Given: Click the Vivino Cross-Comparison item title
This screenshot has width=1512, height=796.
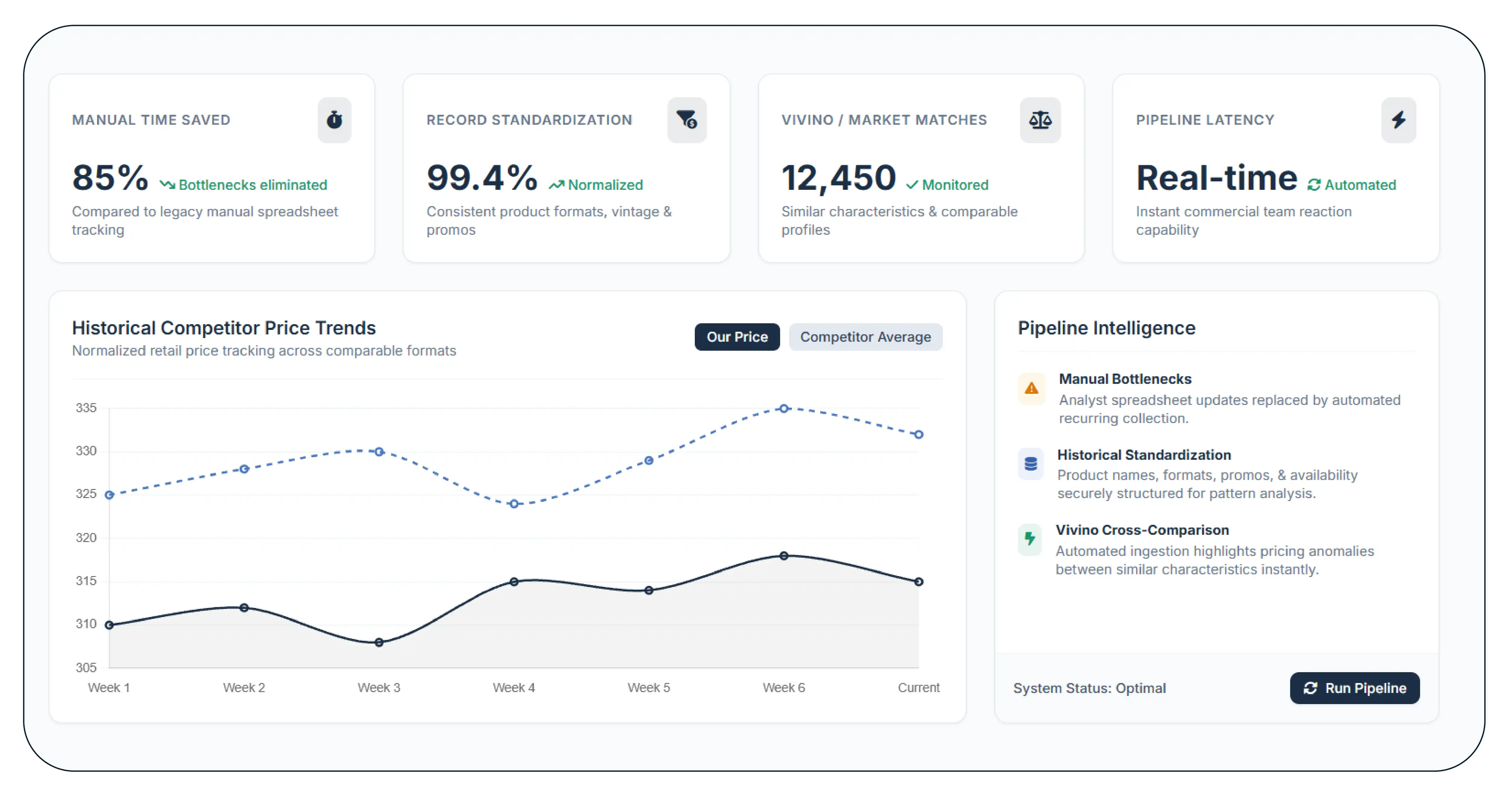Looking at the screenshot, I should (1142, 530).
